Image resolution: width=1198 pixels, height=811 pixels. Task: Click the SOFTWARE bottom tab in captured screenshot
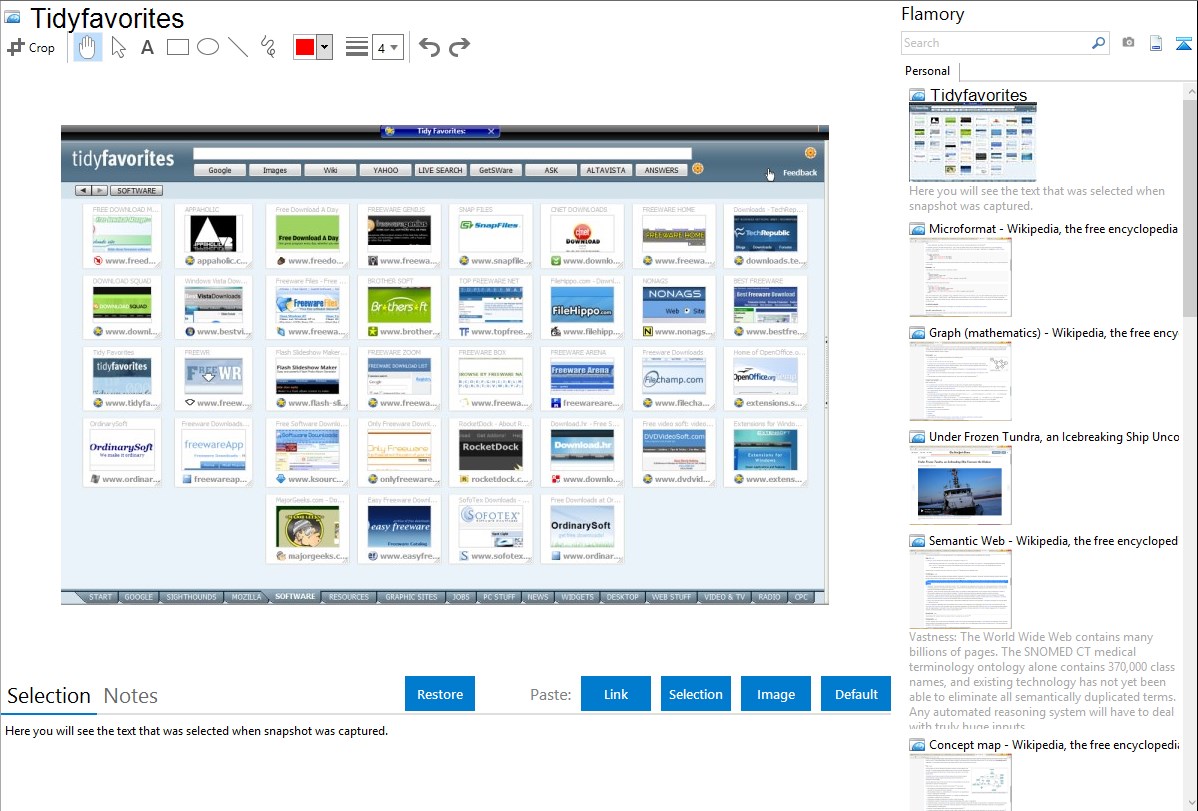point(295,597)
